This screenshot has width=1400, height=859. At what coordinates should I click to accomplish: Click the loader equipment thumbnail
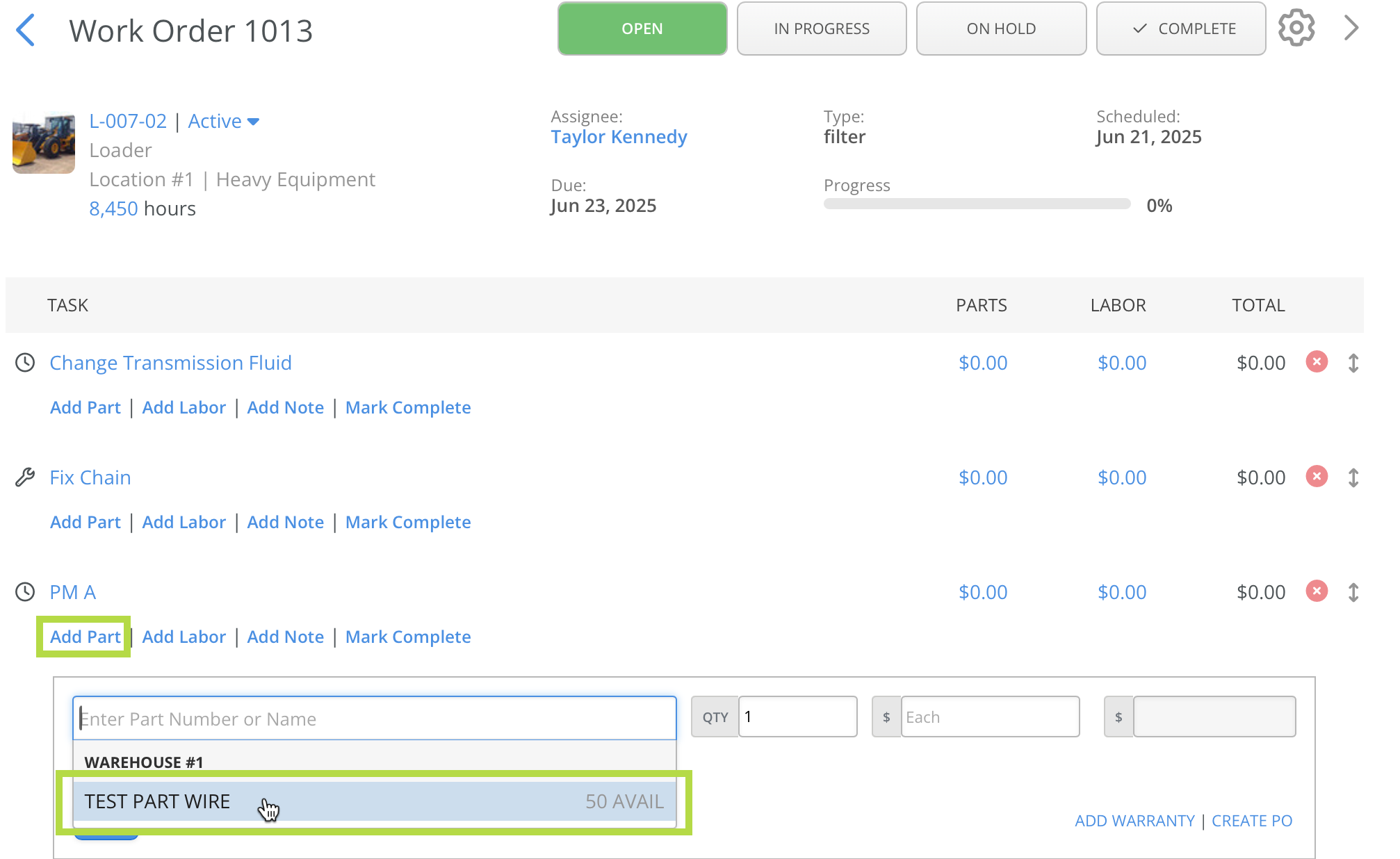[44, 142]
